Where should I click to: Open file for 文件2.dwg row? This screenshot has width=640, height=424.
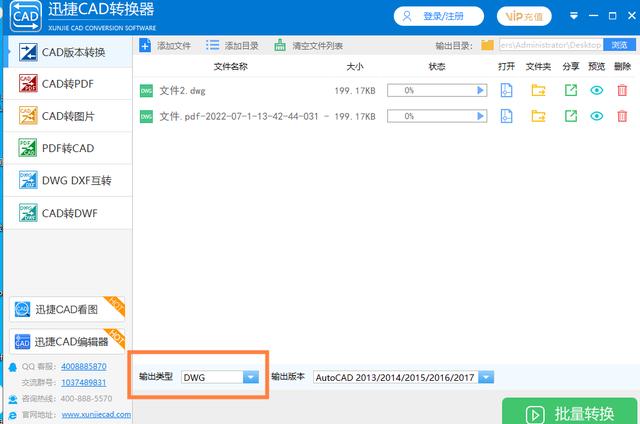[506, 90]
